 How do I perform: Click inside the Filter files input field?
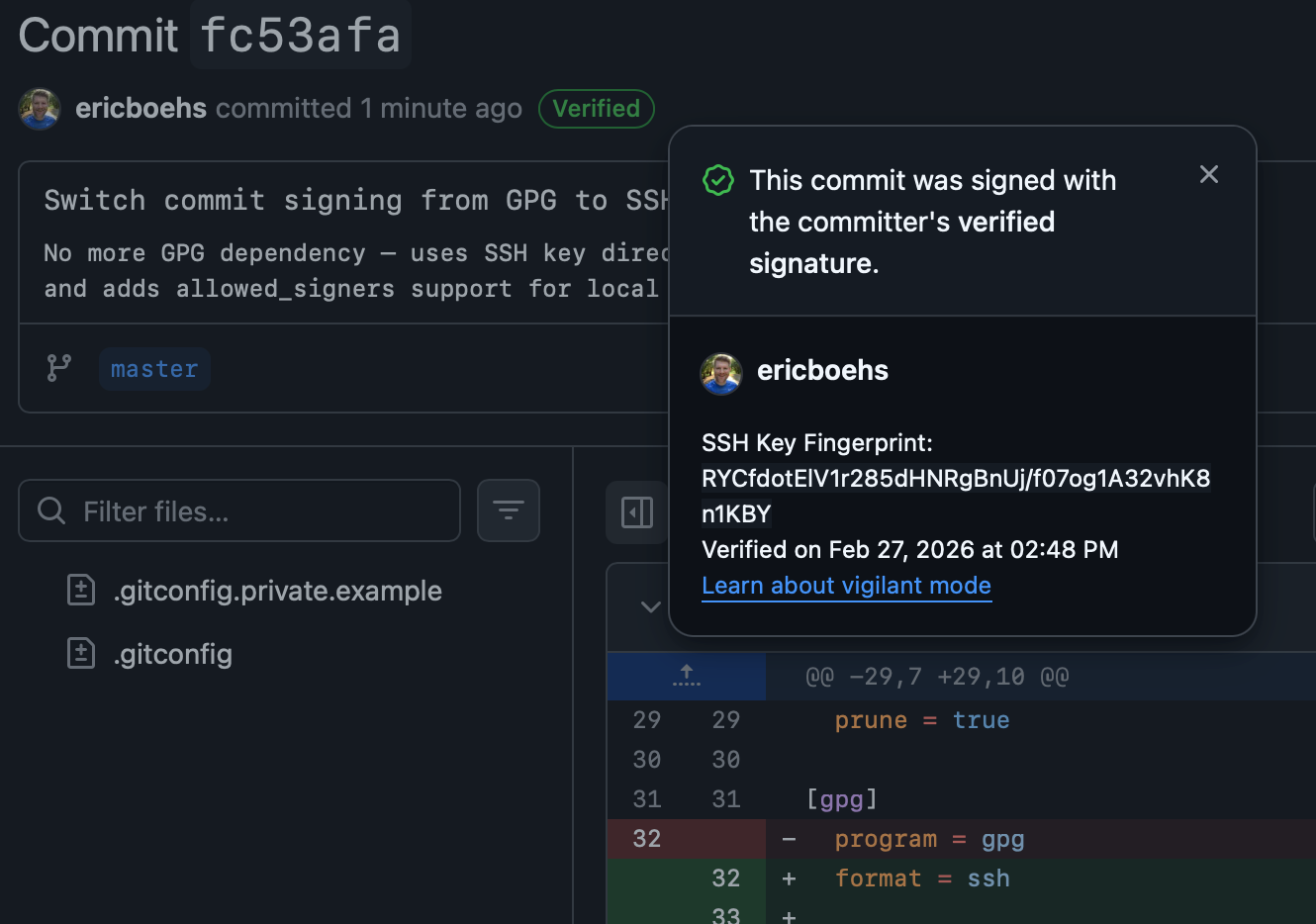tap(237, 510)
